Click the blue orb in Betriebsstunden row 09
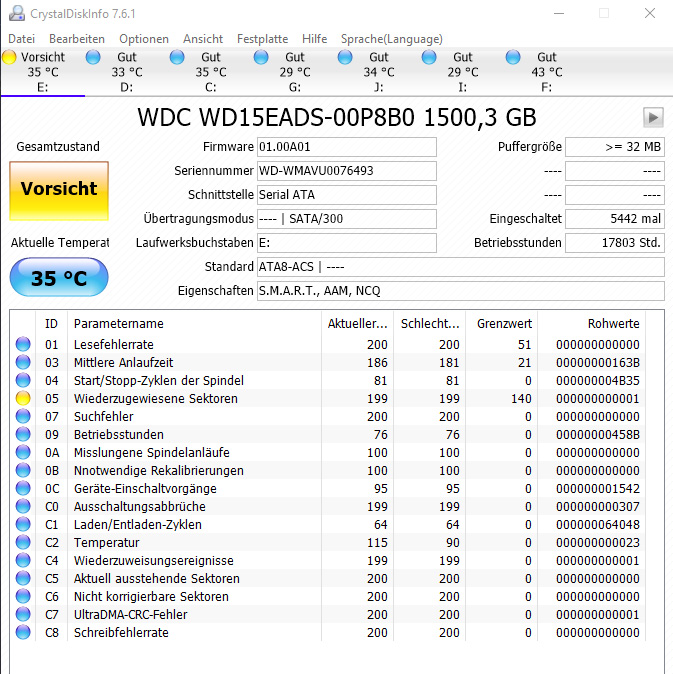The width and height of the screenshot is (673, 674). point(23,434)
